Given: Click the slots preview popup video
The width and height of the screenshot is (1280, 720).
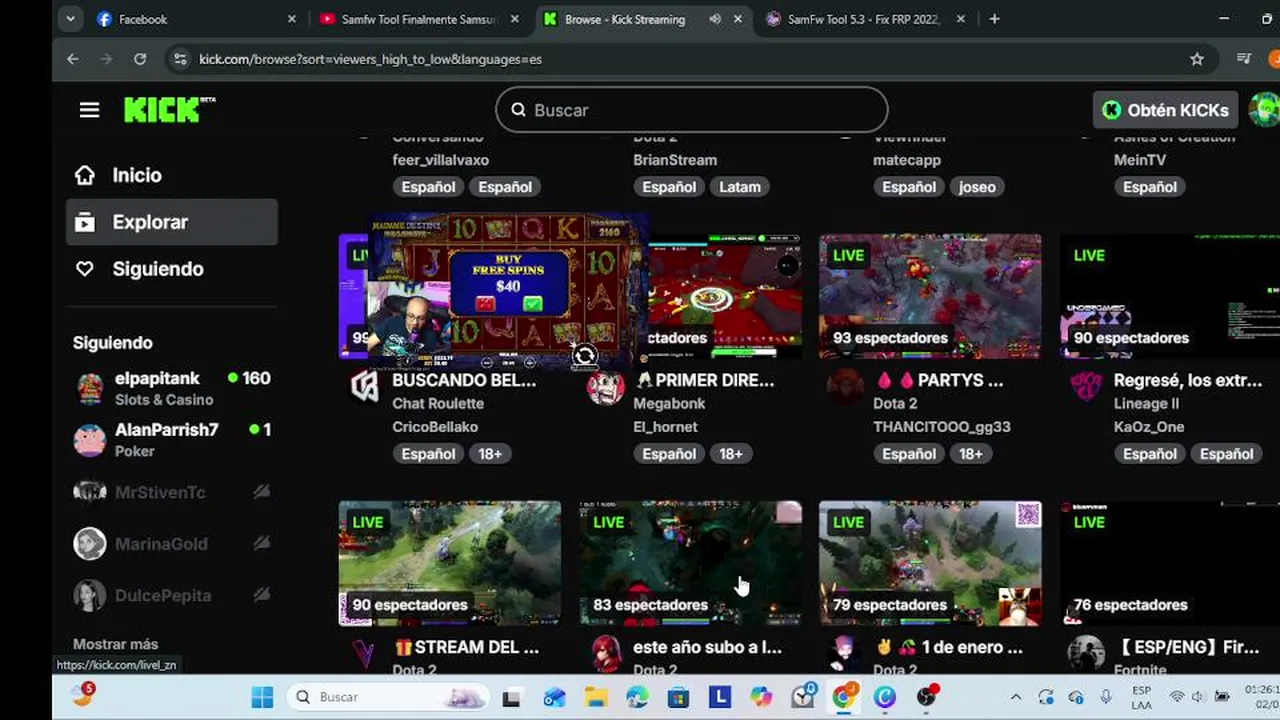Looking at the screenshot, I should 509,290.
